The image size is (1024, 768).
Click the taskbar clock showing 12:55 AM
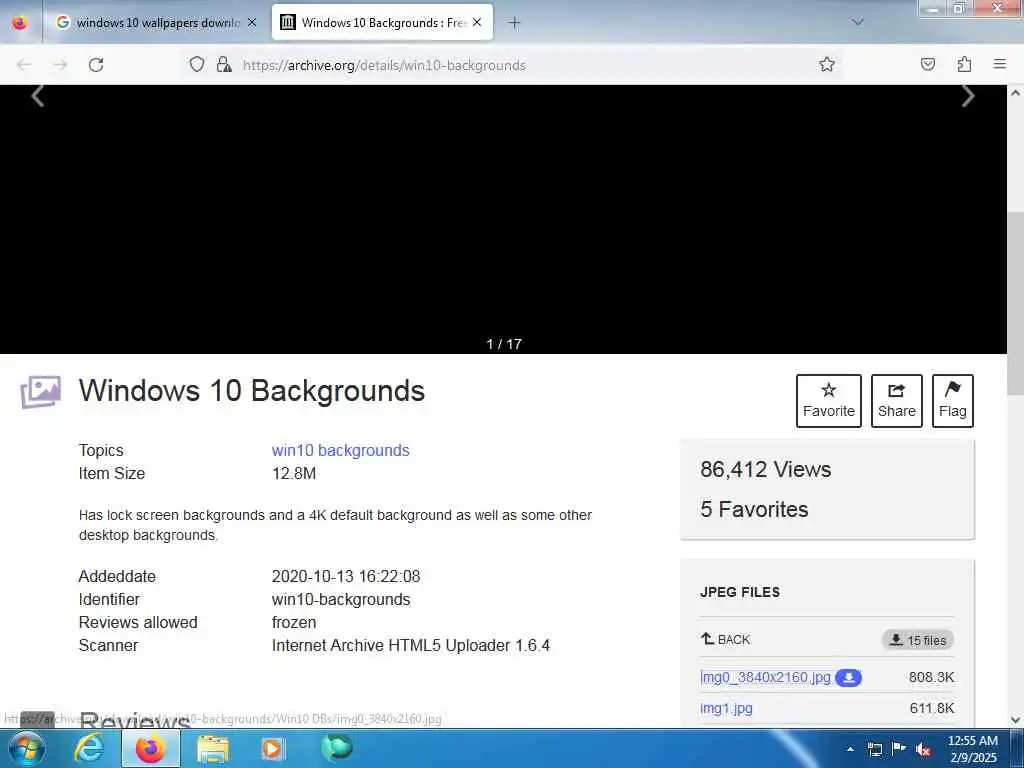pos(972,749)
